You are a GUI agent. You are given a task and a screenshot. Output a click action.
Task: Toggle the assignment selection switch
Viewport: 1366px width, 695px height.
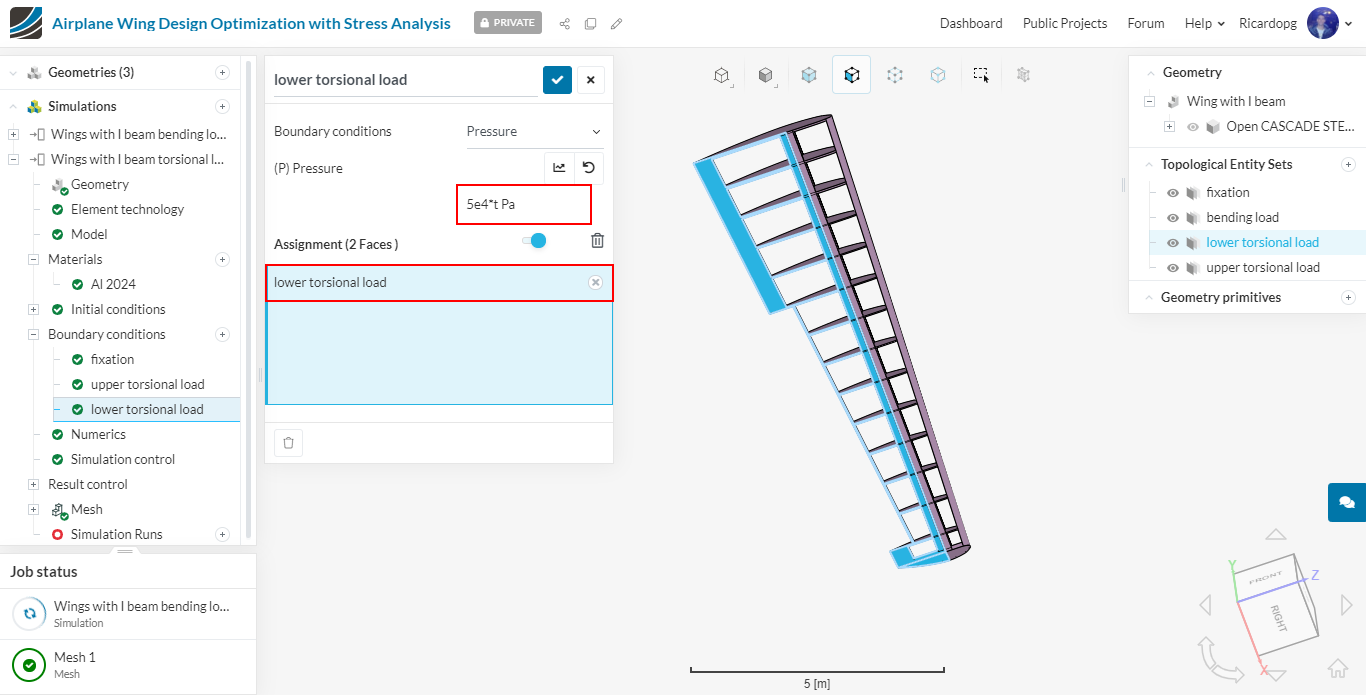(534, 240)
